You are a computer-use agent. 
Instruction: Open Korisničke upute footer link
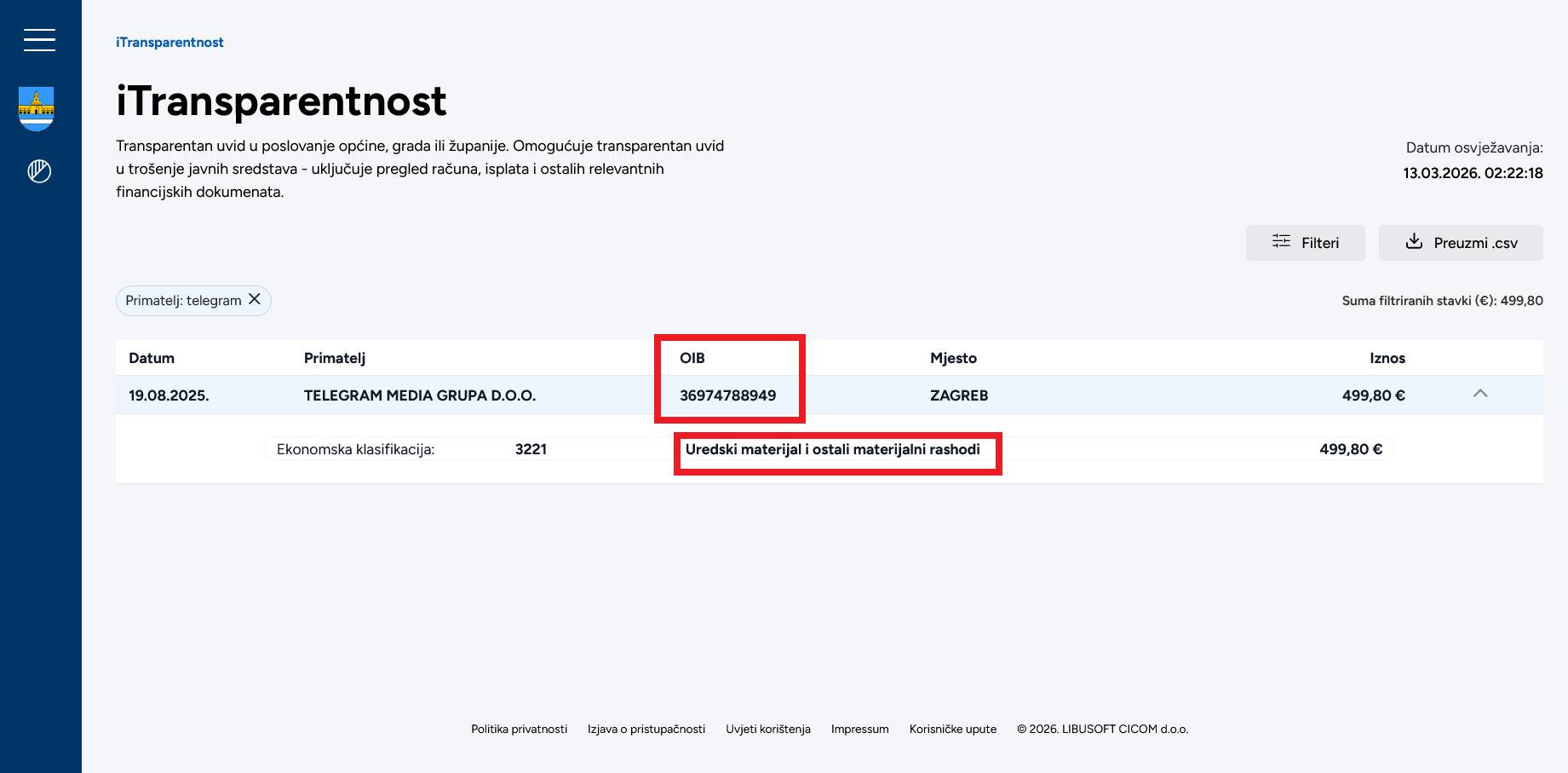coord(953,729)
